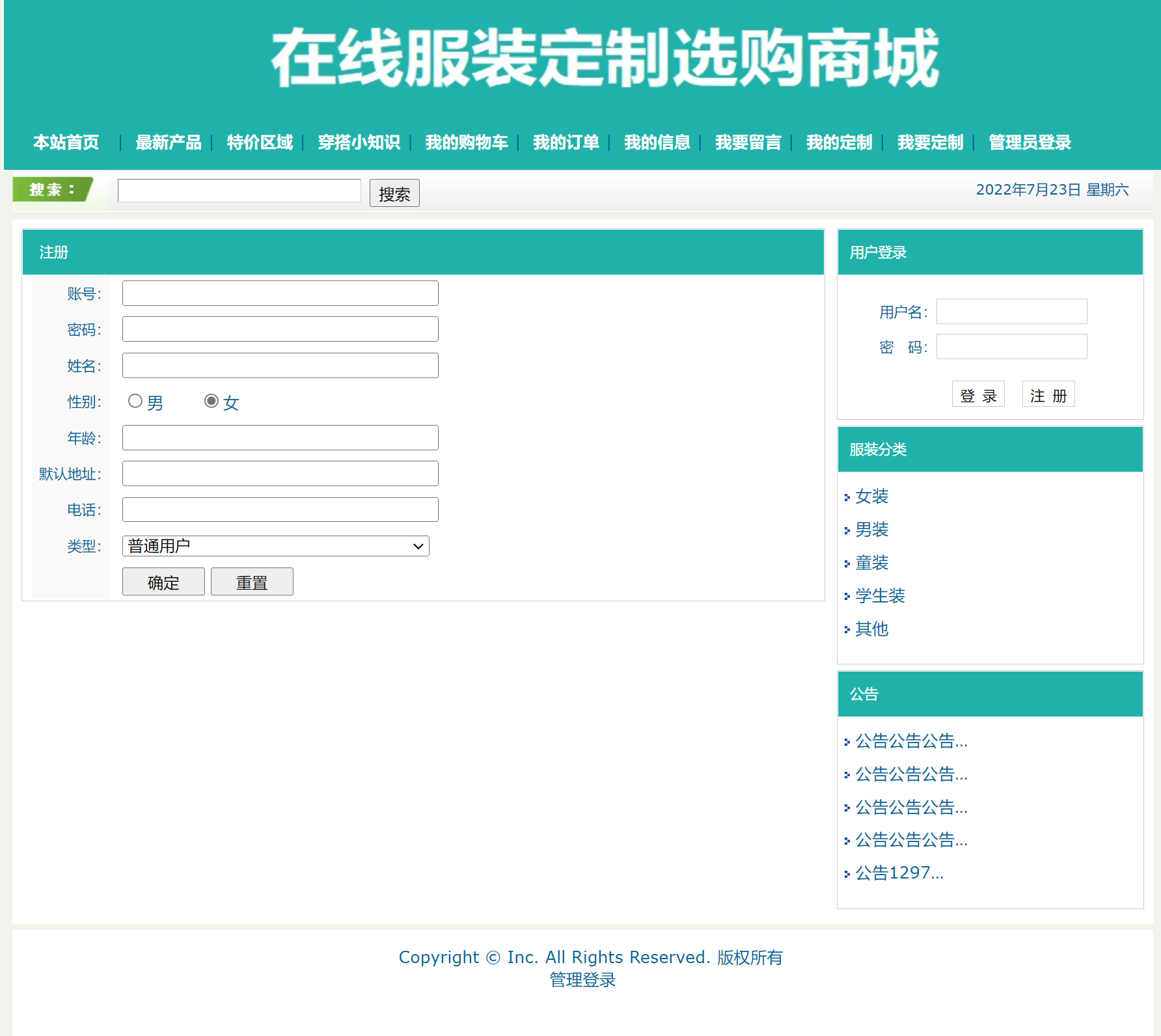Click the 账号 account input field
Screen dimensions: 1161x1036
point(280,293)
